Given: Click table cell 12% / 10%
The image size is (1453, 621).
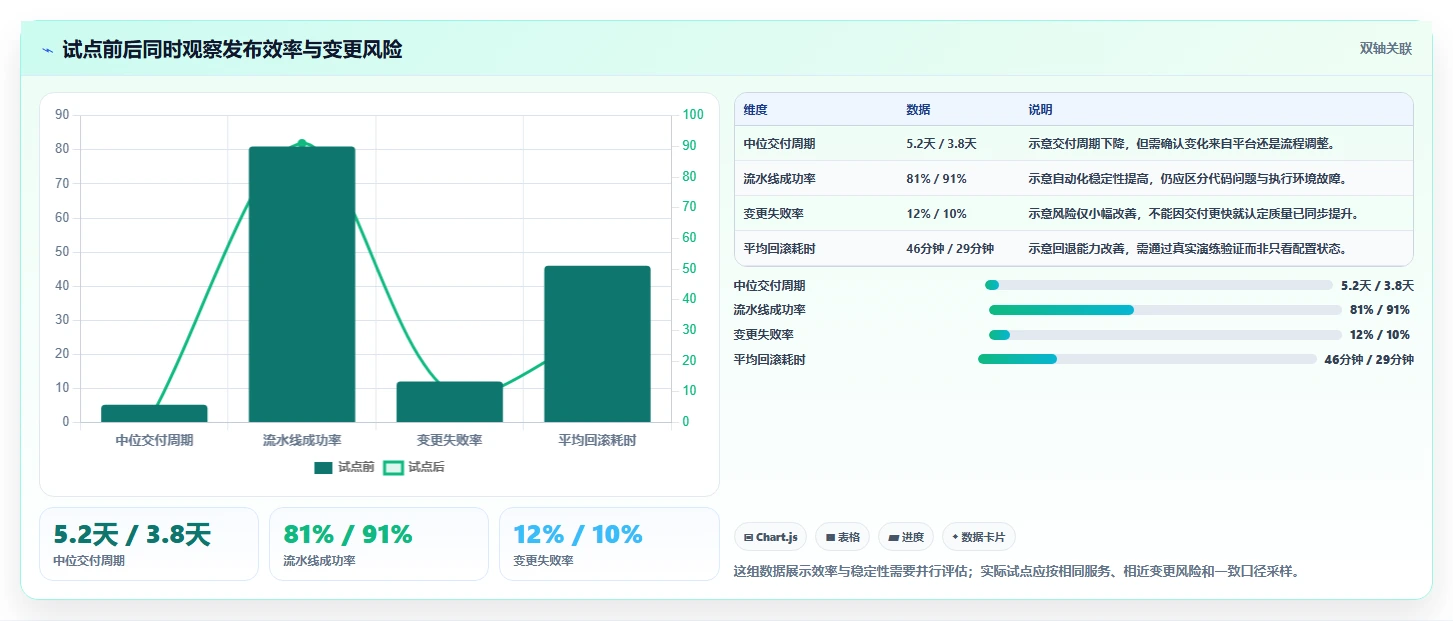Looking at the screenshot, I should click(936, 214).
